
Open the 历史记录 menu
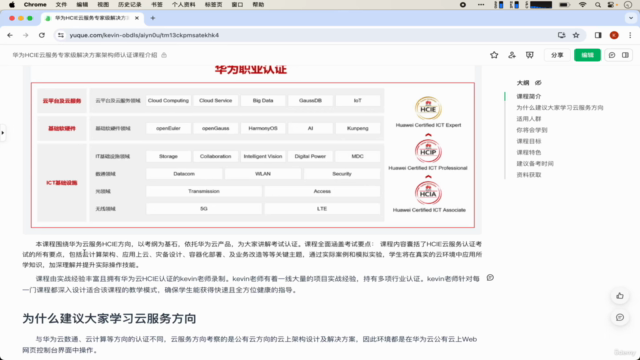tap(130, 4)
